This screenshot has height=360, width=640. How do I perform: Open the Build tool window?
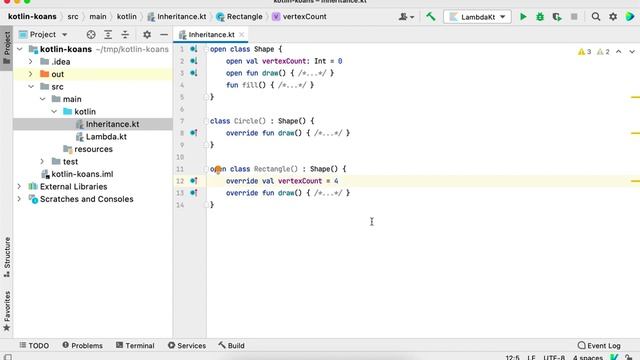click(x=231, y=346)
